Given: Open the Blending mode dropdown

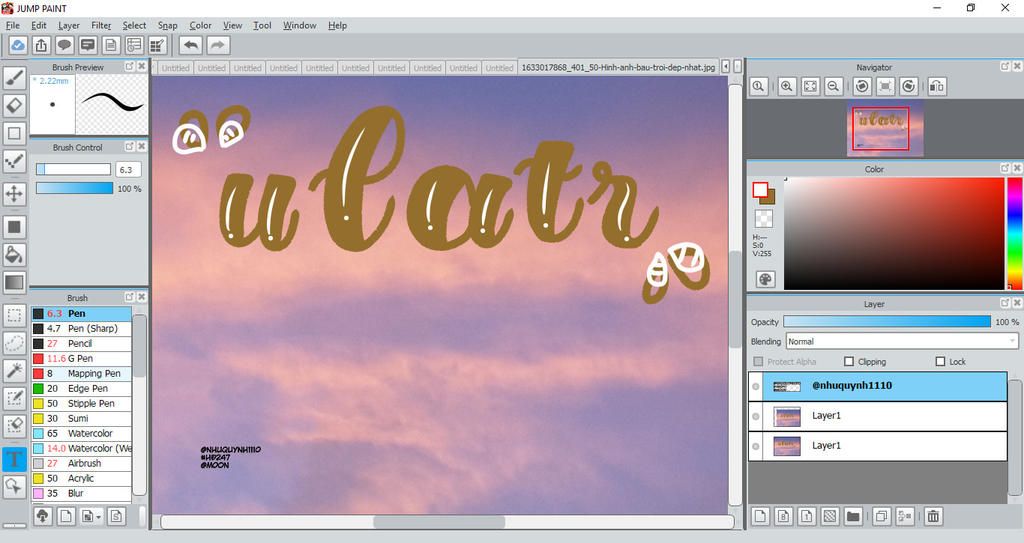Looking at the screenshot, I should tap(902, 341).
